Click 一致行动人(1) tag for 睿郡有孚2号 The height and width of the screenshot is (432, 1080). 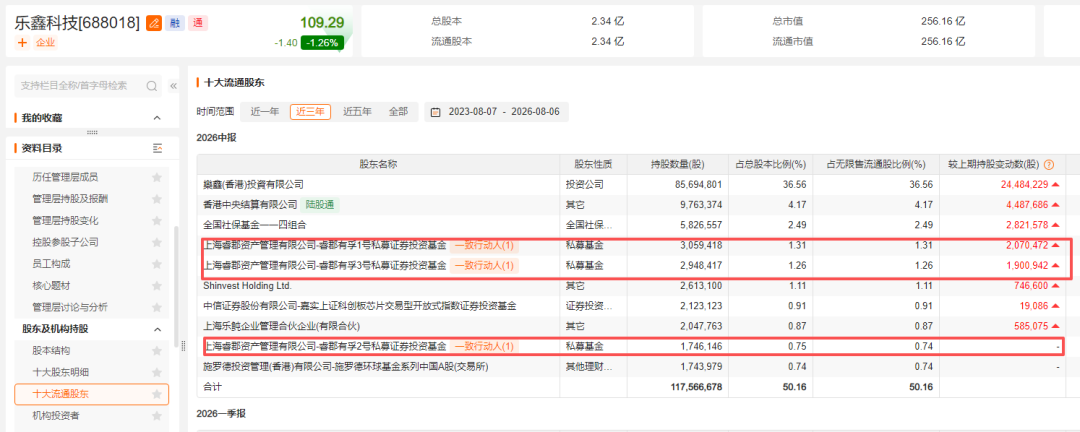(x=484, y=346)
